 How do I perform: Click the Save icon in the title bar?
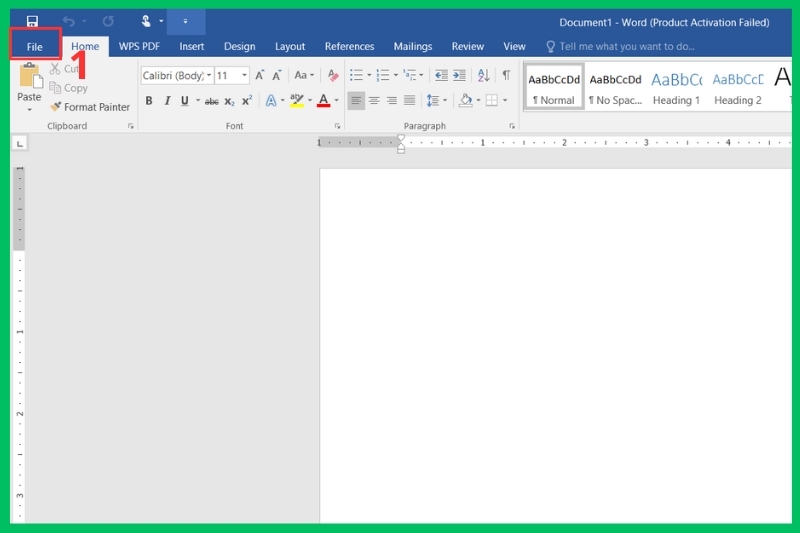32,21
